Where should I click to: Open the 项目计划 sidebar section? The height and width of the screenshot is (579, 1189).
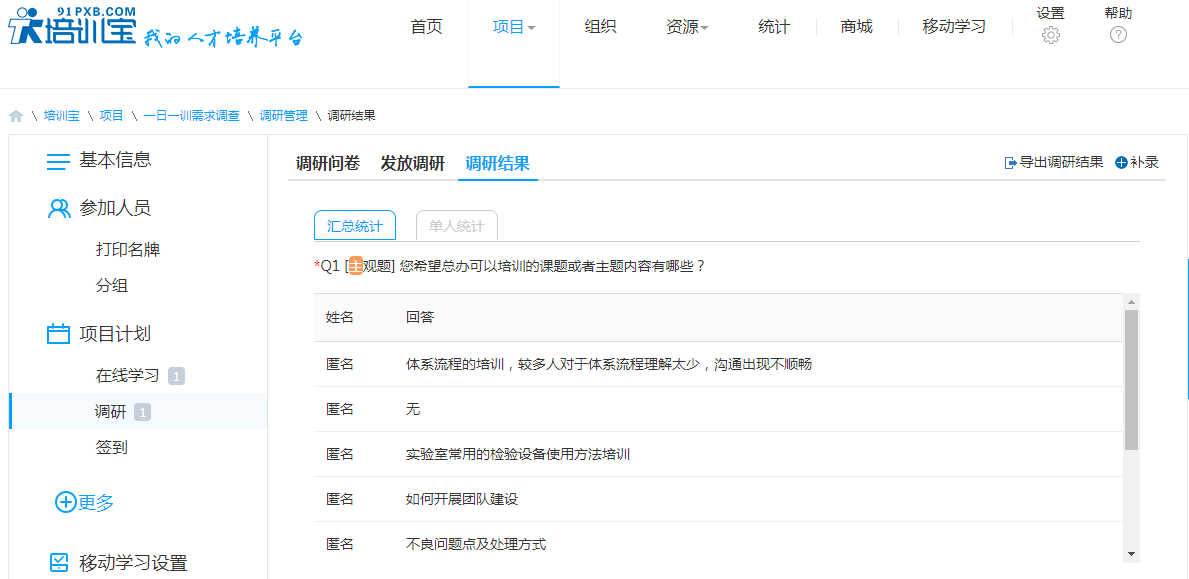(115, 334)
